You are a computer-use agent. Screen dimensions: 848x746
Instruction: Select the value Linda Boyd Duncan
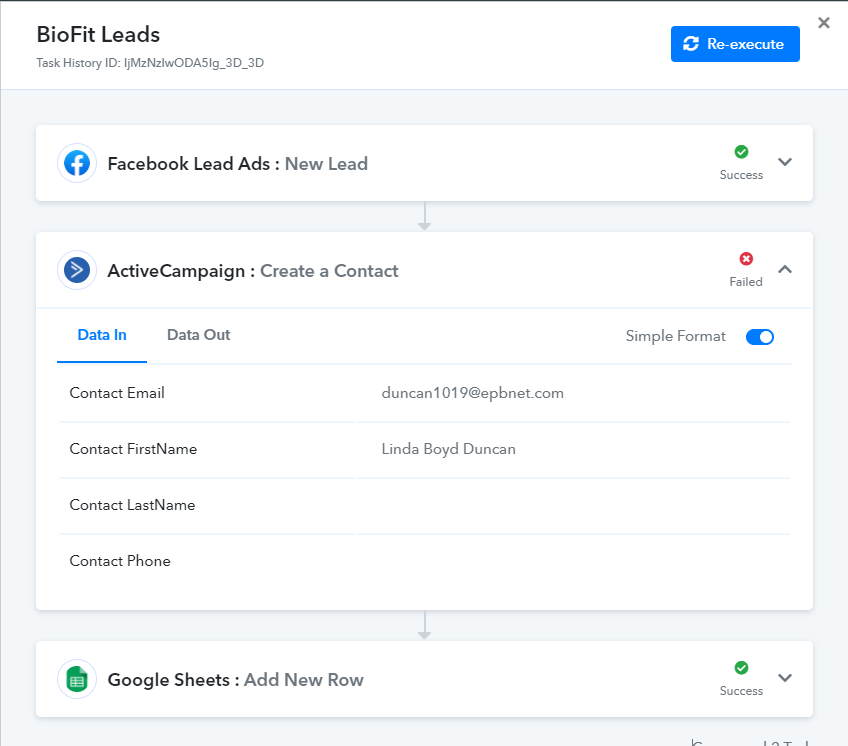click(x=448, y=449)
